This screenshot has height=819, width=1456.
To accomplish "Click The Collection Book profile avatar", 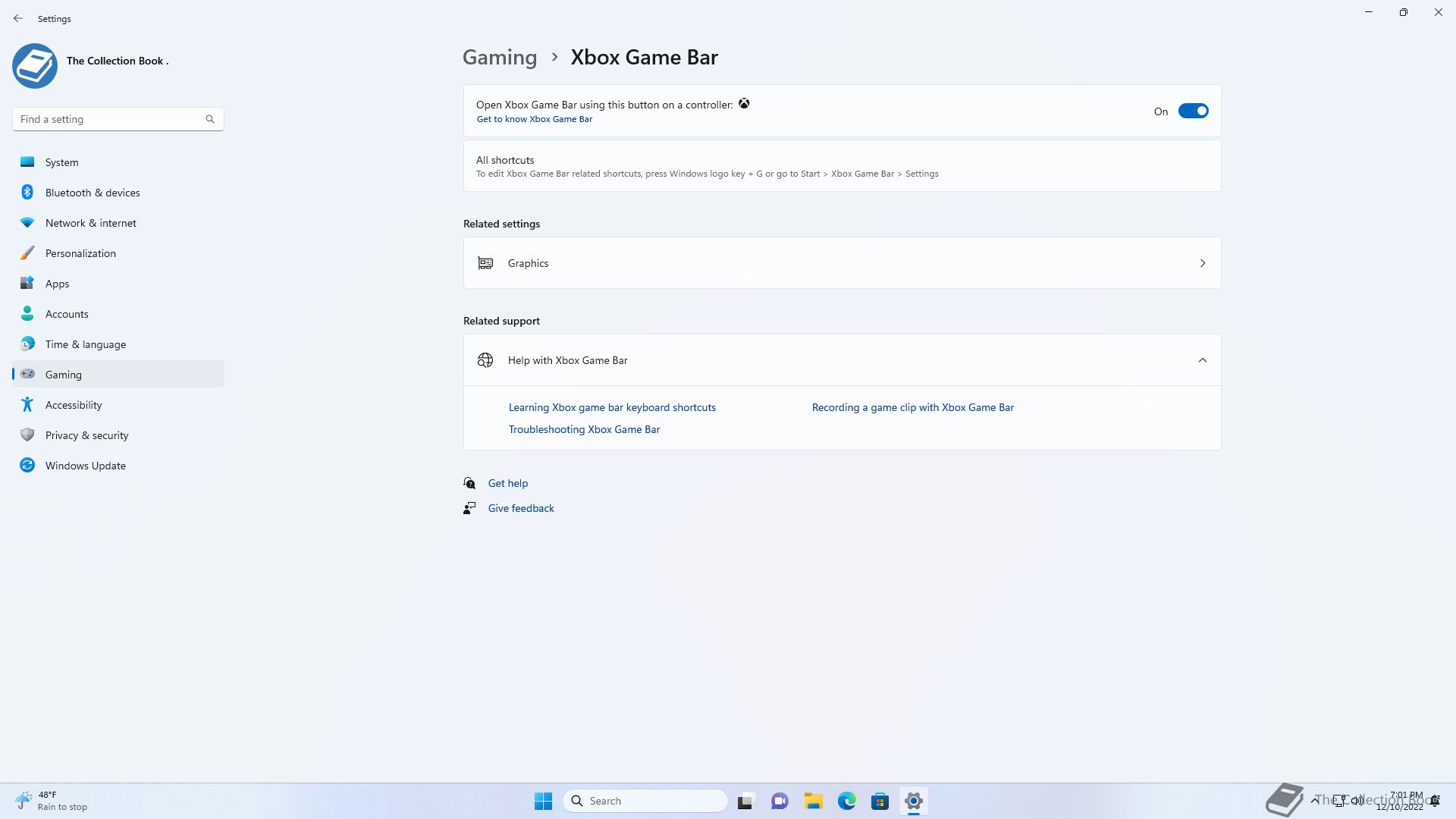I will click(x=35, y=66).
